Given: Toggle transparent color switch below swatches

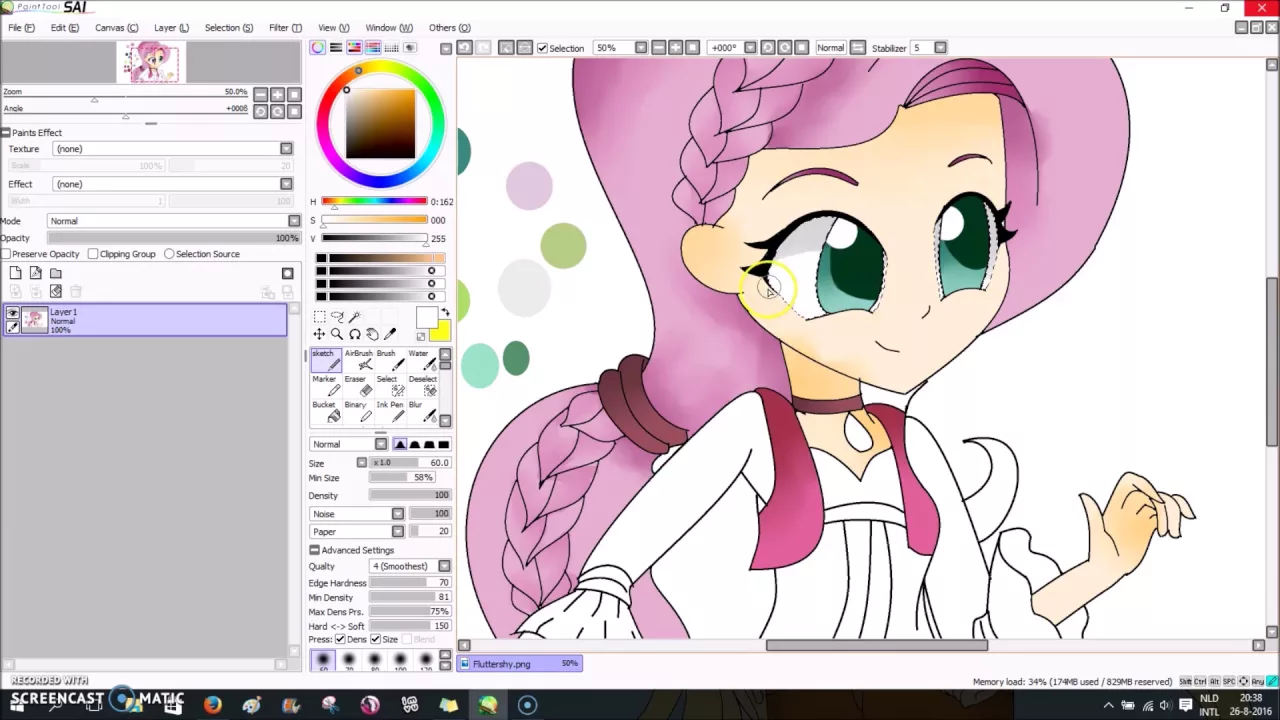Looking at the screenshot, I should tap(421, 337).
